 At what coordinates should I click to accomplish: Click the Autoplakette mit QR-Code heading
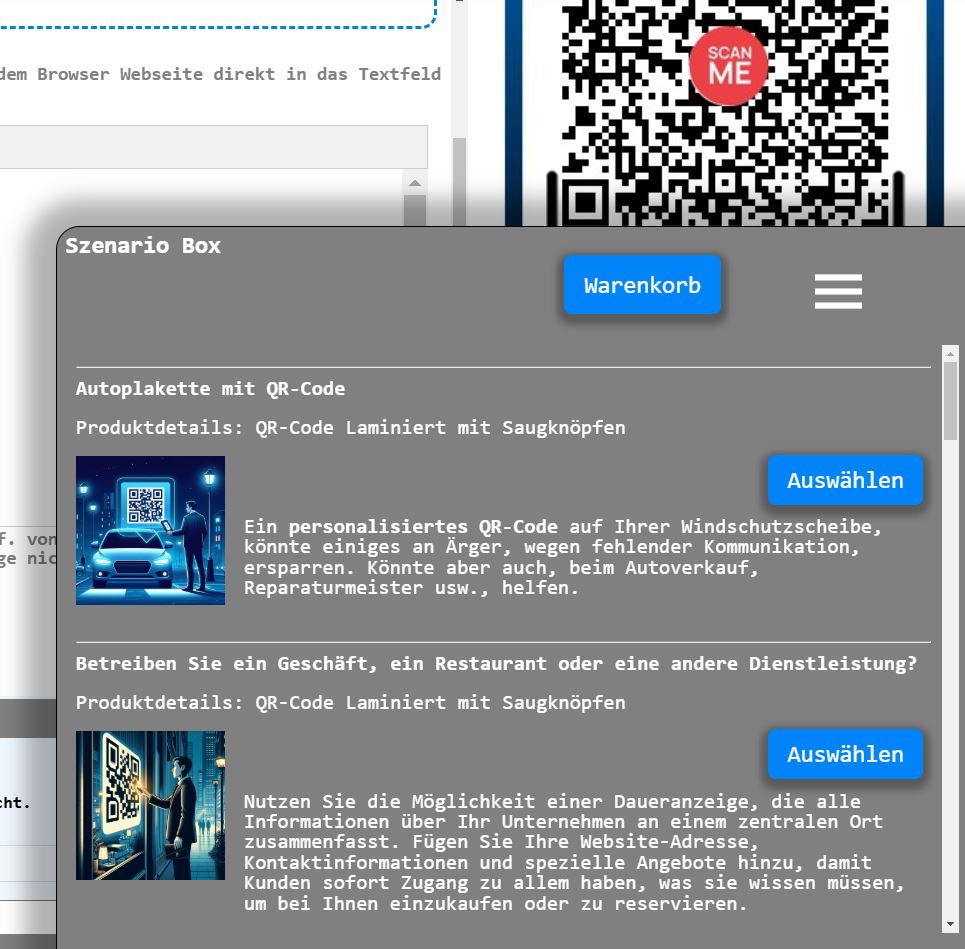click(x=210, y=389)
